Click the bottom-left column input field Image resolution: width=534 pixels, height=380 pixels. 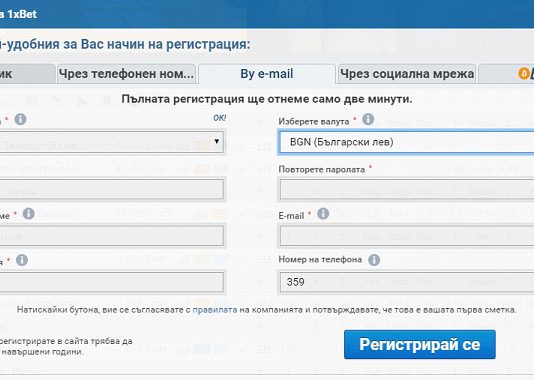coord(112,282)
